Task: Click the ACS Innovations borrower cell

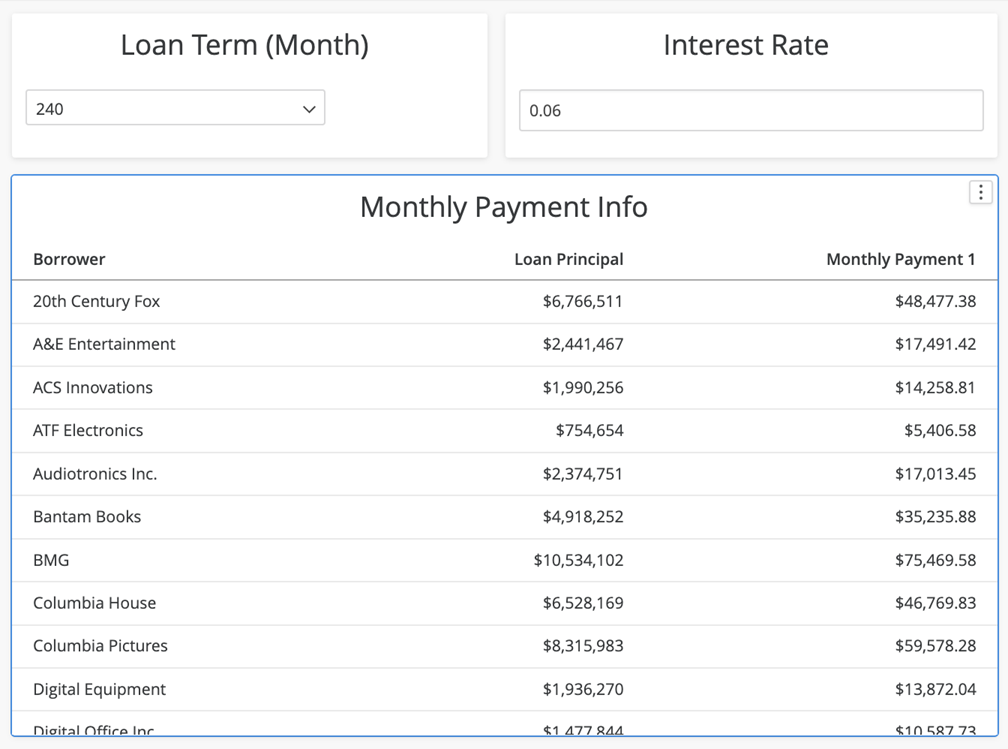Action: click(x=93, y=387)
